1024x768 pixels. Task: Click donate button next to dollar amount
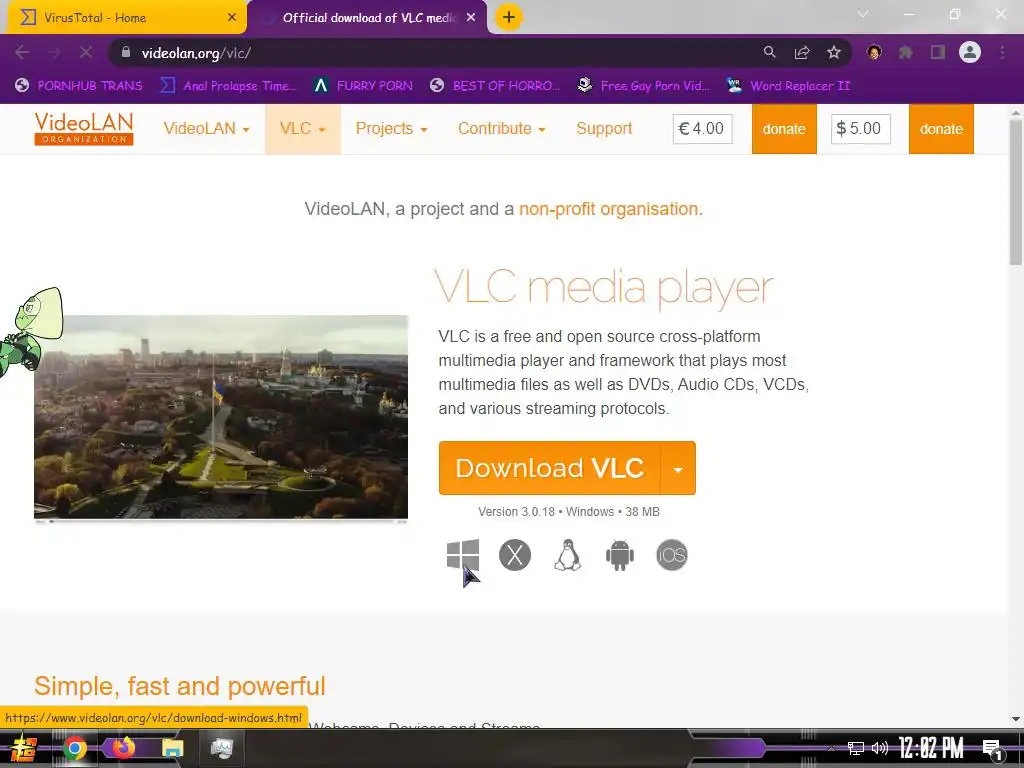pyautogui.click(x=941, y=129)
